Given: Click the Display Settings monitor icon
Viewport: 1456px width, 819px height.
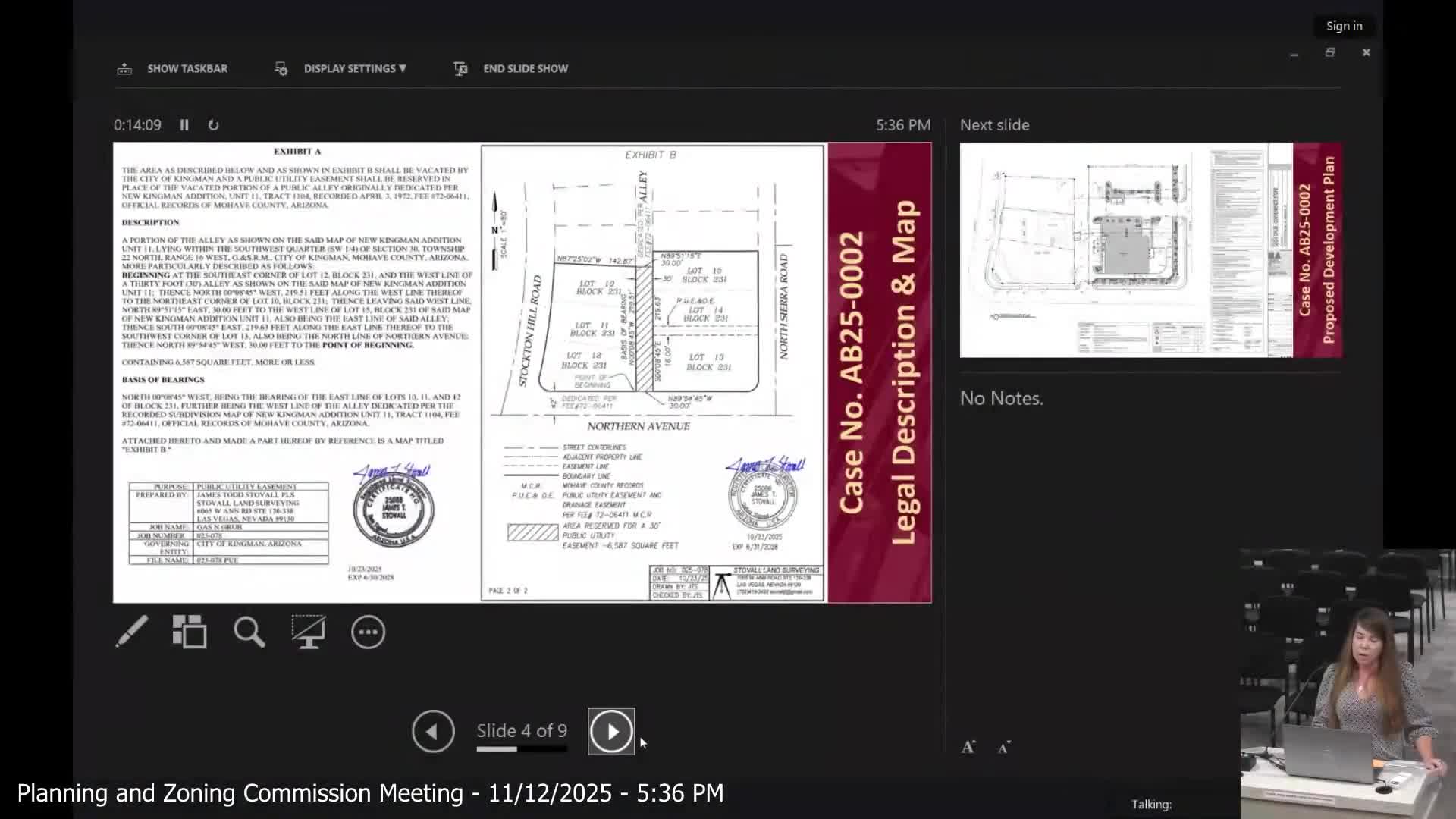Looking at the screenshot, I should pos(281,68).
